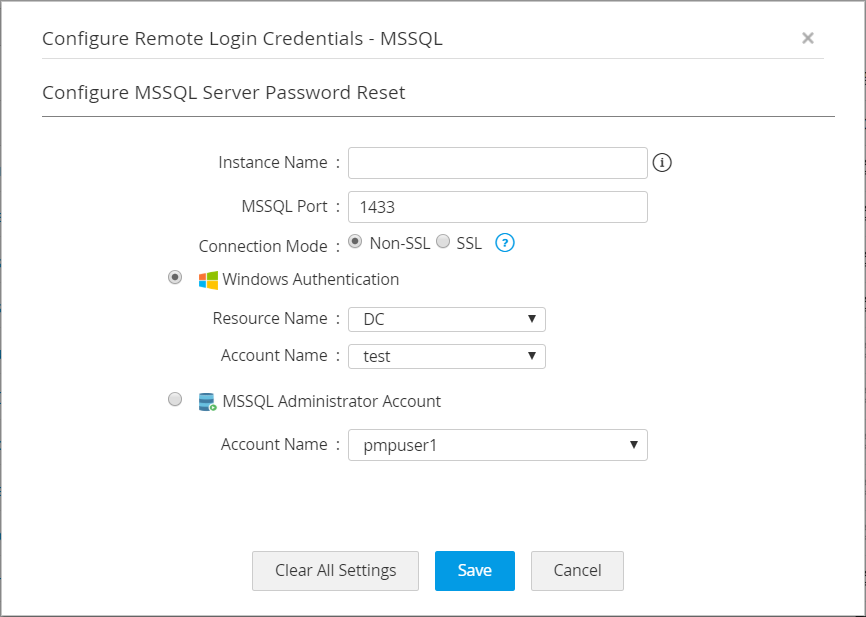Expand the pmpuser1 Account Name dropdown
Viewport: 866px width, 617px height.
[498, 445]
